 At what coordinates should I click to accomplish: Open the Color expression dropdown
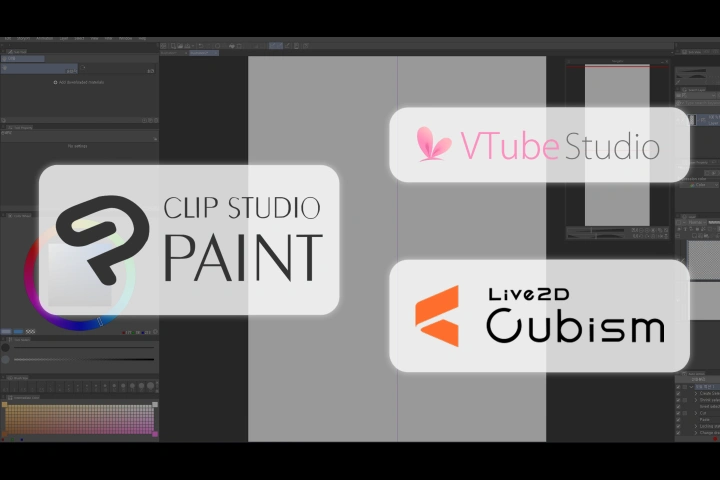tap(700, 185)
